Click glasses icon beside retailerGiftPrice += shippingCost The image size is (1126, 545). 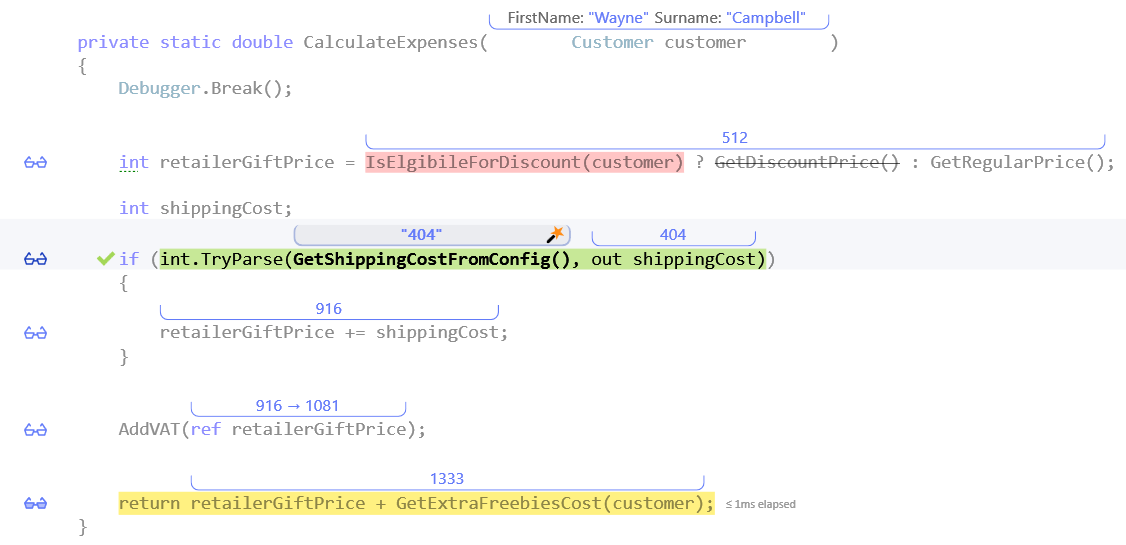tap(35, 332)
